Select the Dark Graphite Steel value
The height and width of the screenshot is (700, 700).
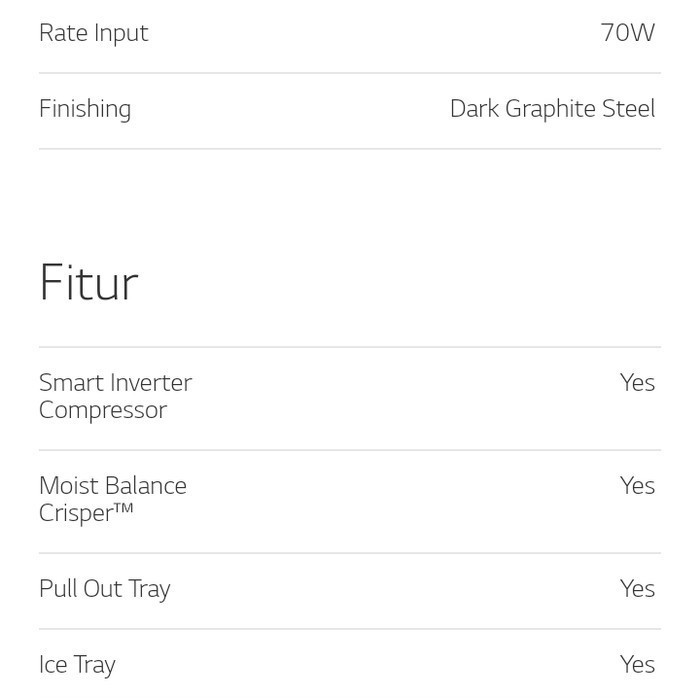point(552,109)
